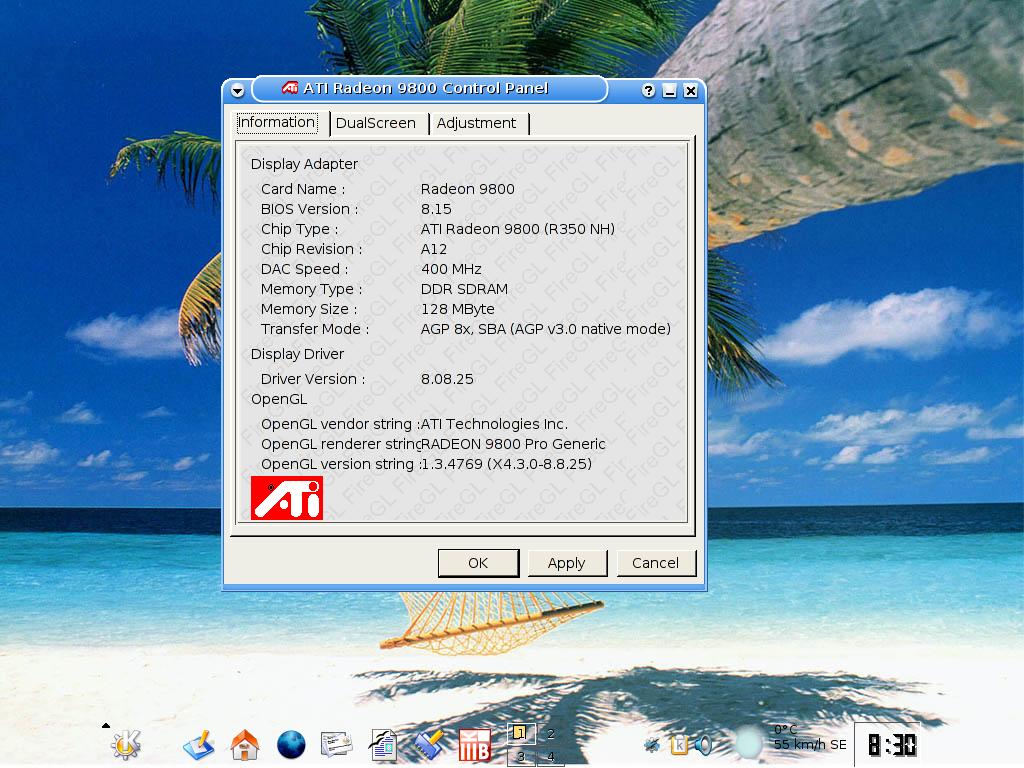Open the pencil drawing application icon
The height and width of the screenshot is (768, 1024).
[199, 745]
